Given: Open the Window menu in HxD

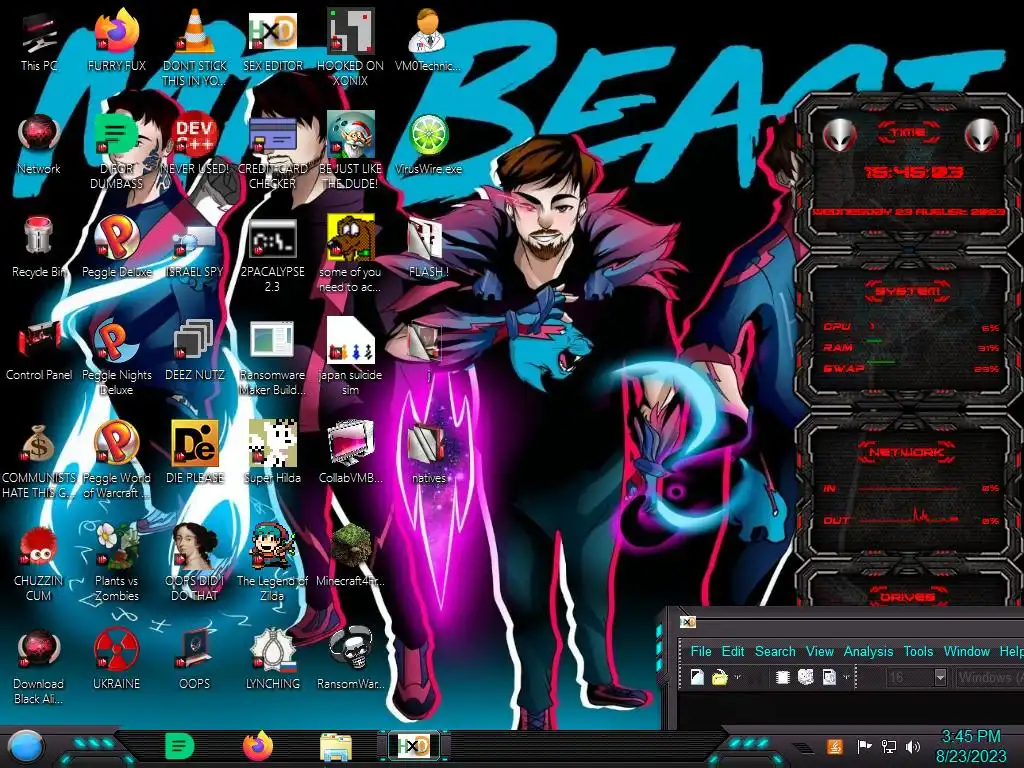Looking at the screenshot, I should pos(967,651).
